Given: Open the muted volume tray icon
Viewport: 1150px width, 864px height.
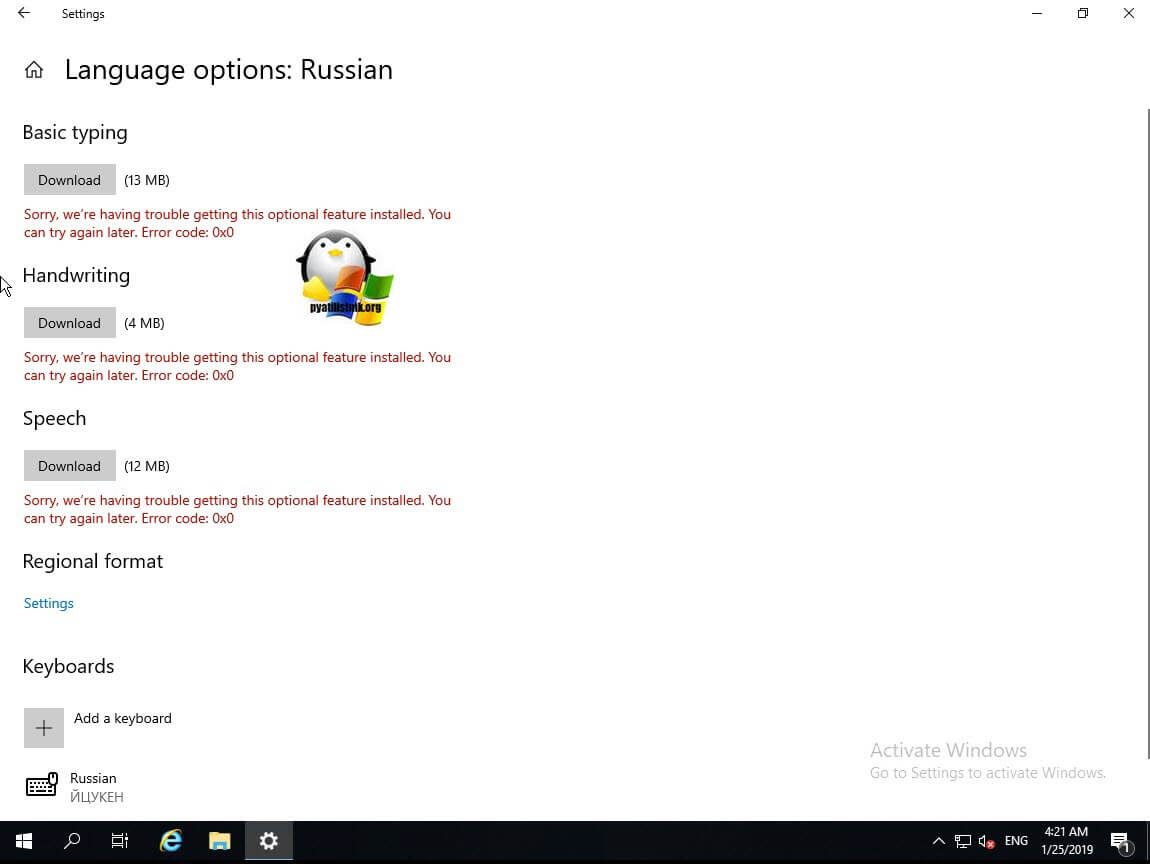Looking at the screenshot, I should [x=987, y=841].
